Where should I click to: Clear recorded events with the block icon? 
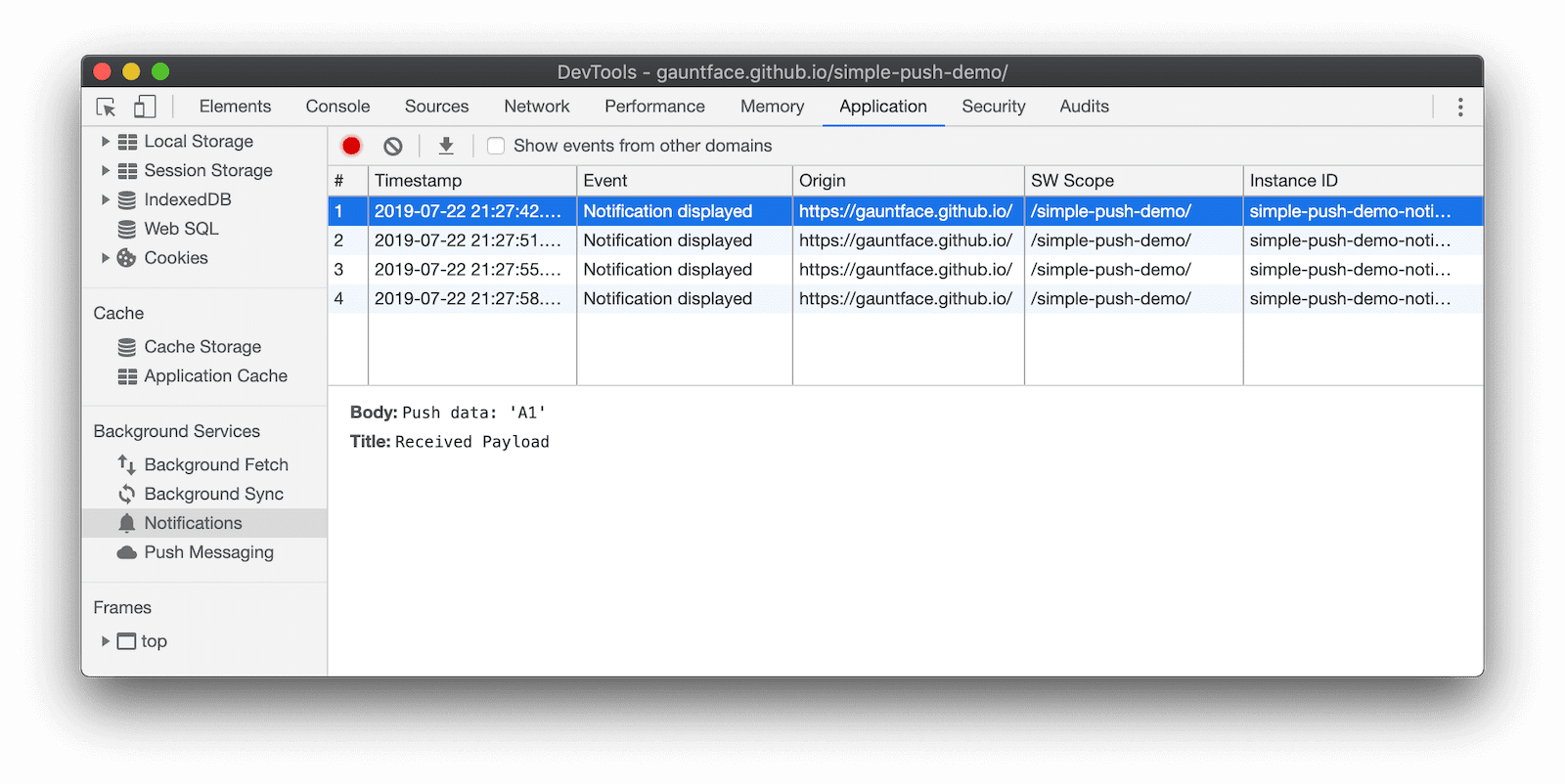click(393, 146)
